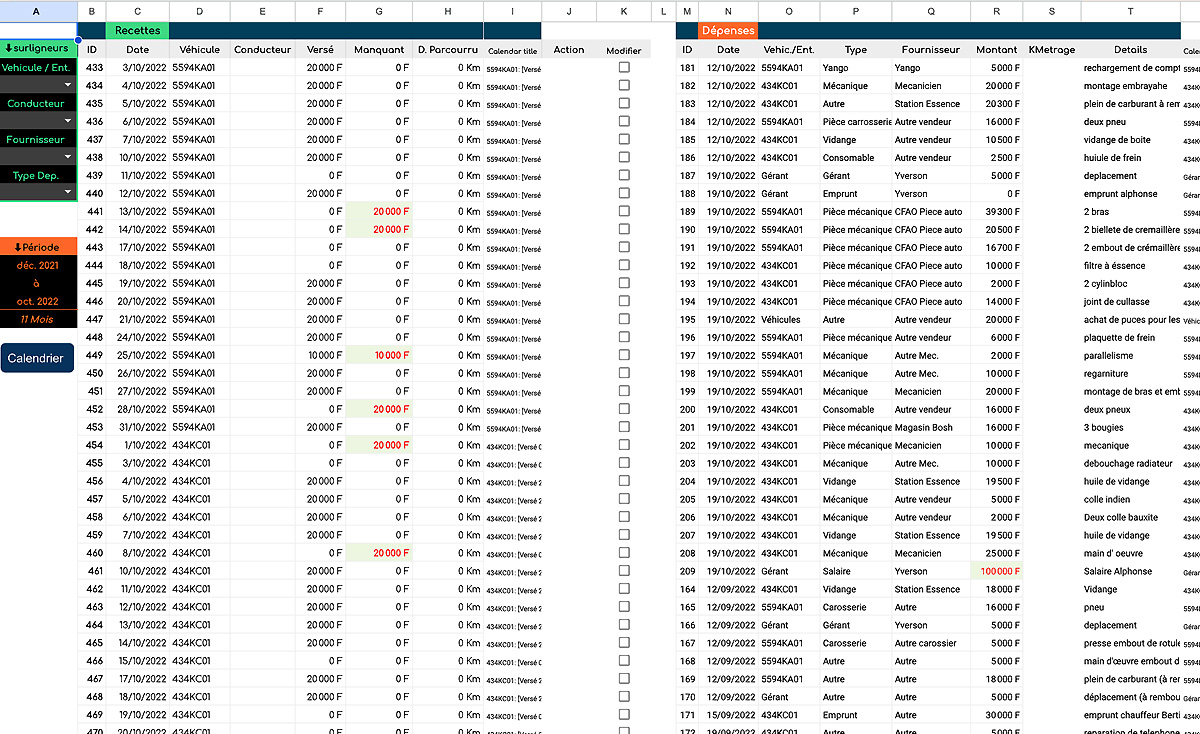Select the orange Dépenses section label
1200x734 pixels.
728,31
